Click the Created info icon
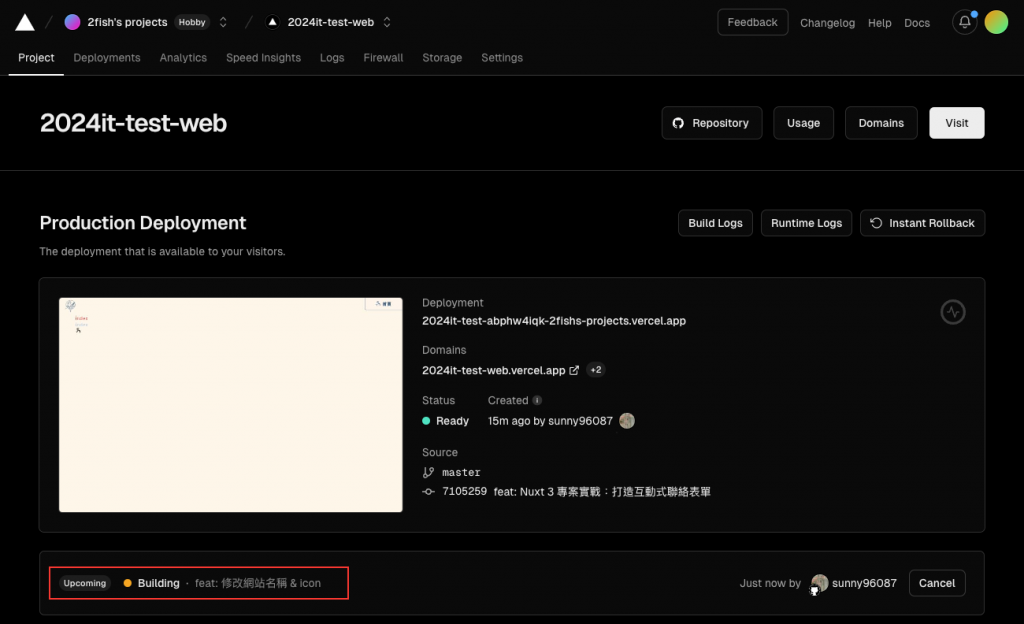The image size is (1024, 624). coord(537,400)
